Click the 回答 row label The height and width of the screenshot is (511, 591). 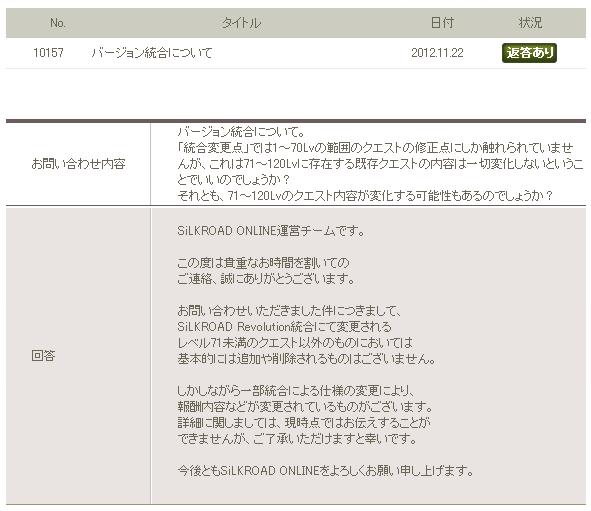43,355
